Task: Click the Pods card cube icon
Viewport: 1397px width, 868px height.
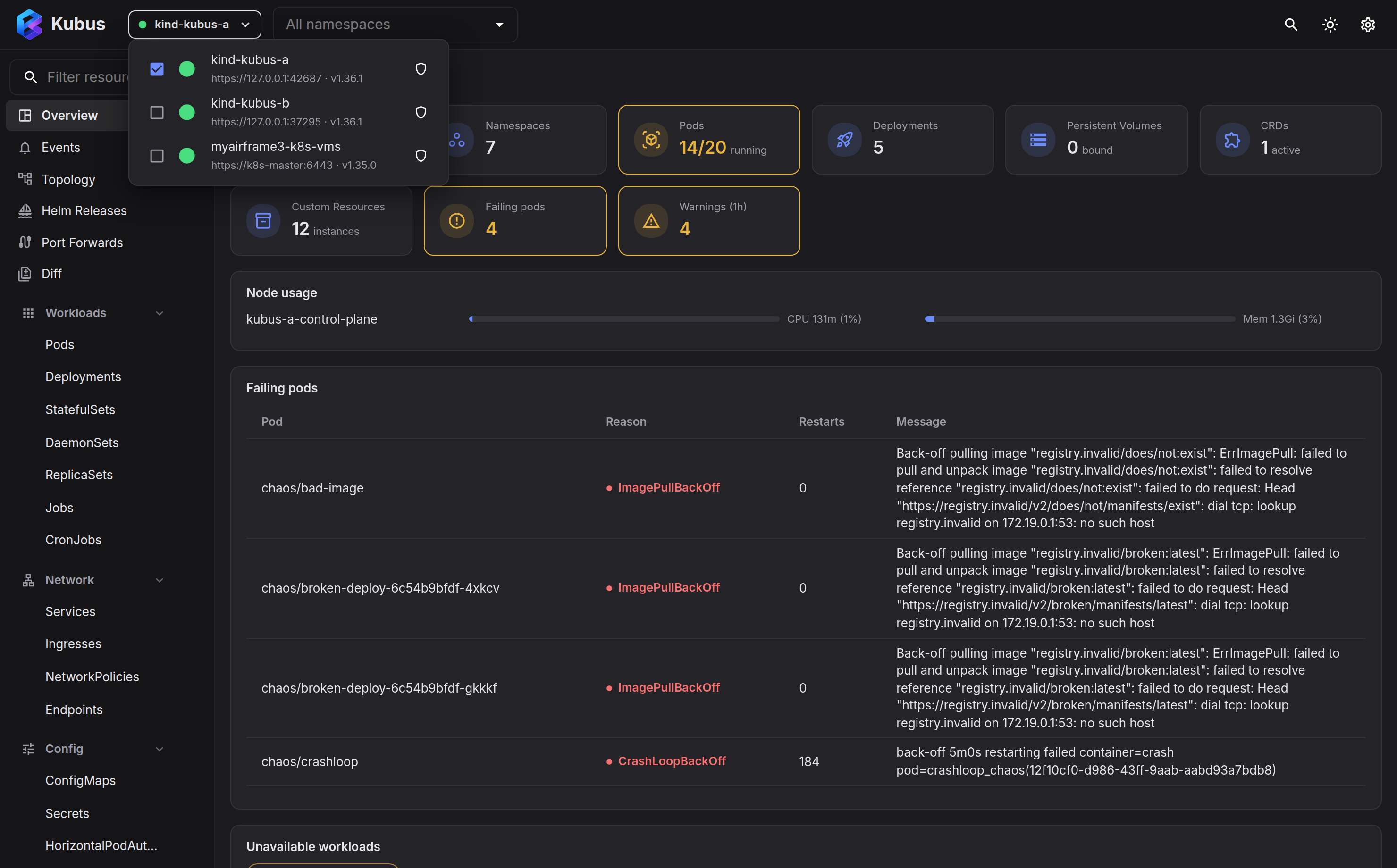Action: click(x=650, y=140)
